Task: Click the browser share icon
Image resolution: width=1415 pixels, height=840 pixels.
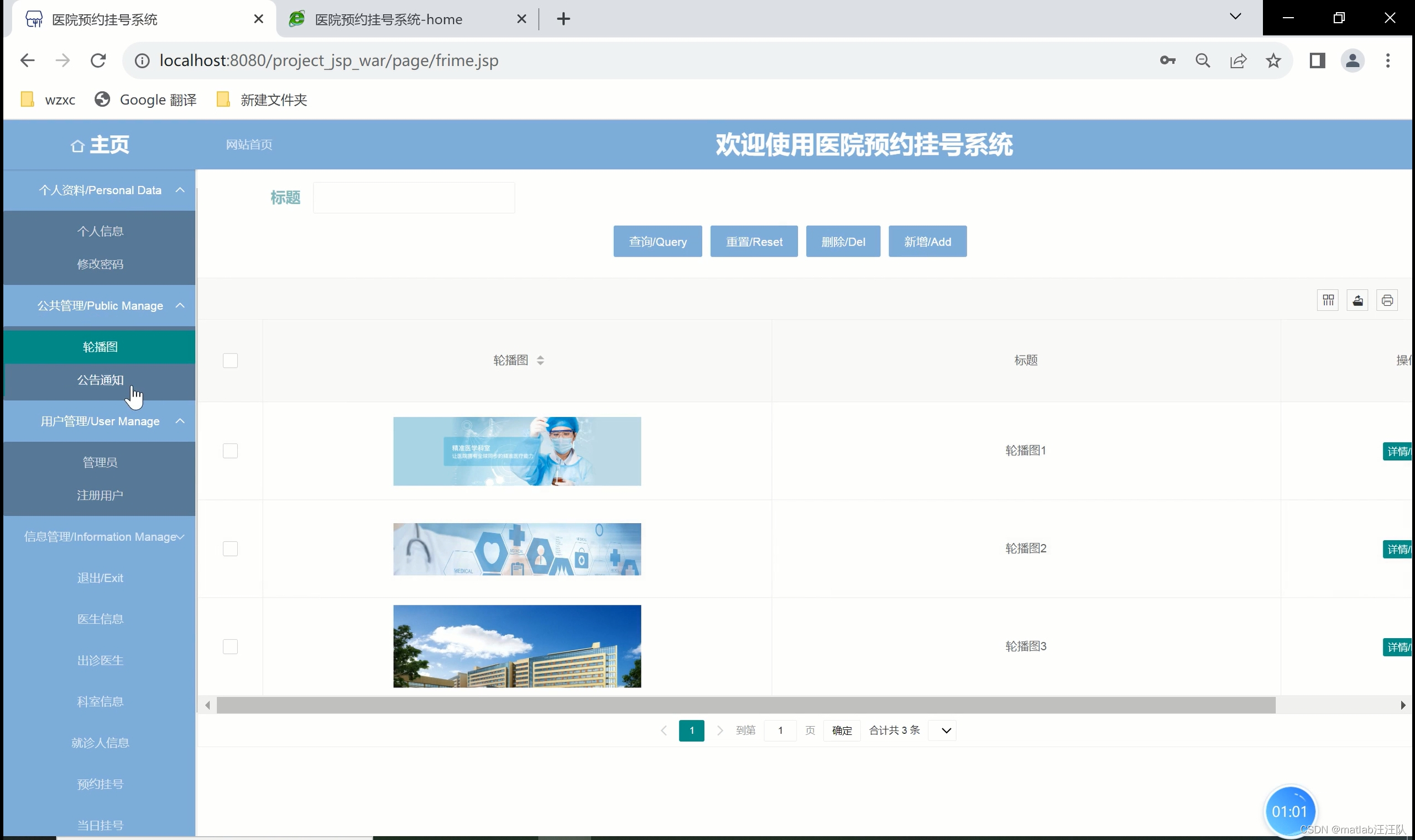Action: pos(1238,61)
